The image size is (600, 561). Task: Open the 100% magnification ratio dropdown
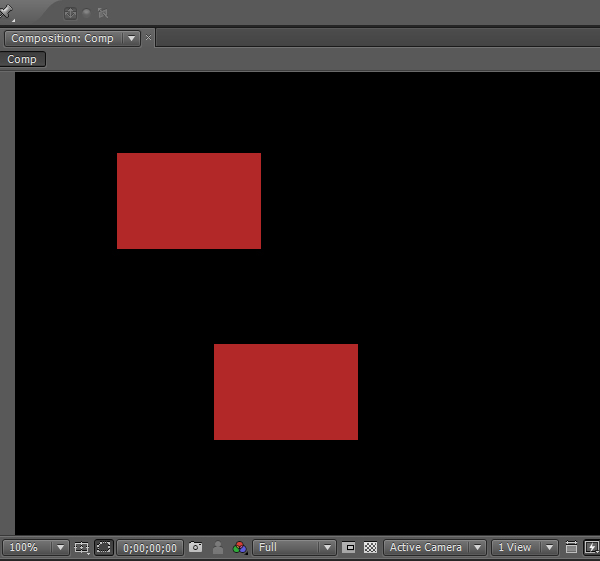point(36,547)
